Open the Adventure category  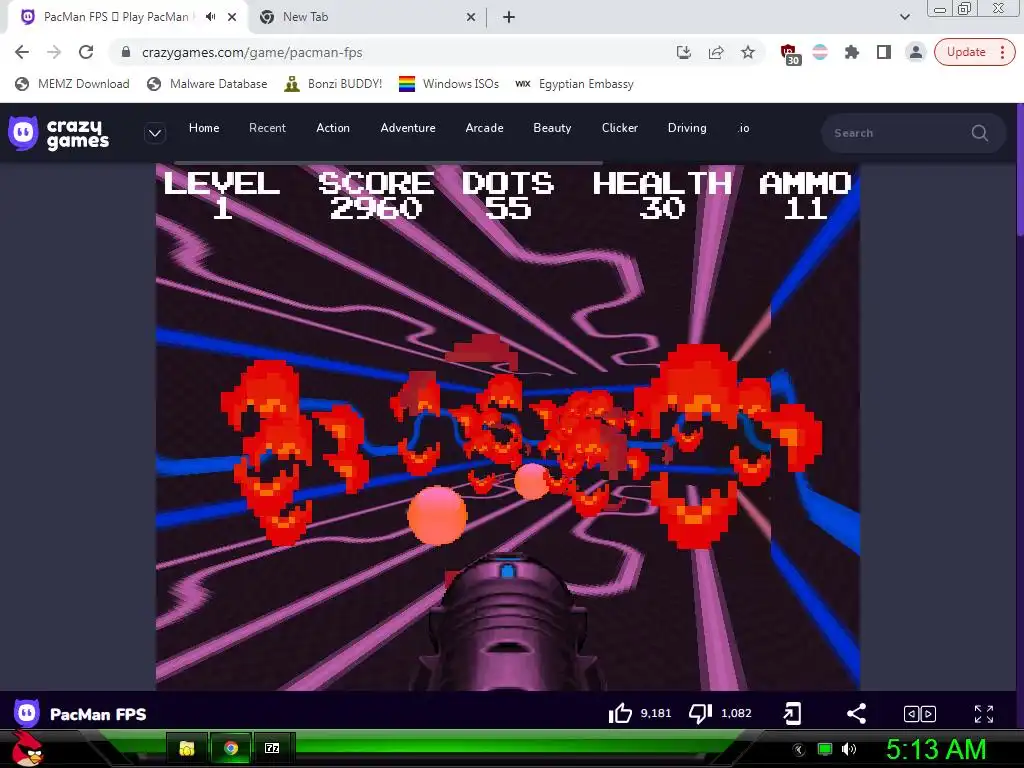pos(408,128)
